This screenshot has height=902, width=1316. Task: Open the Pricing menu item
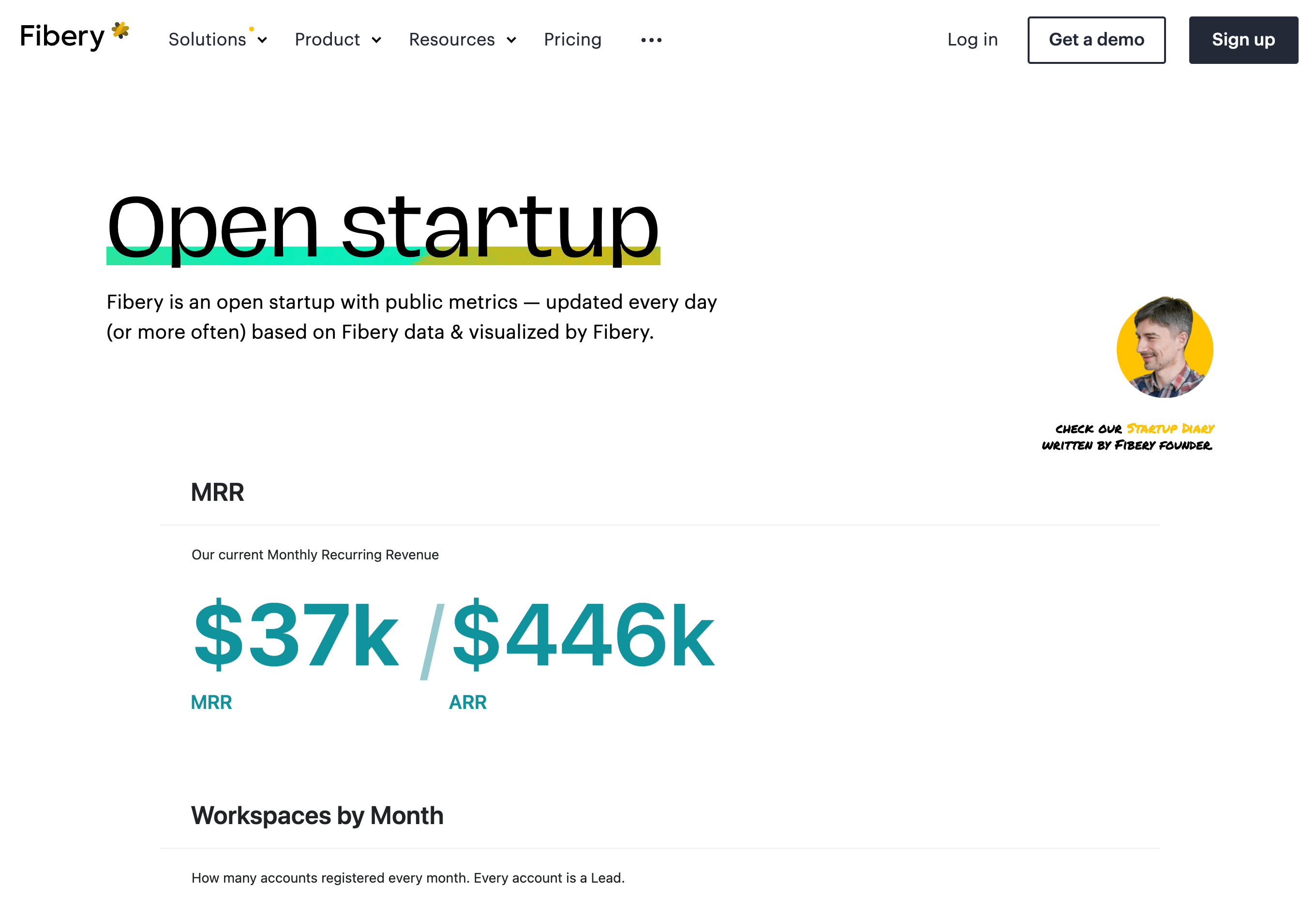pos(572,40)
